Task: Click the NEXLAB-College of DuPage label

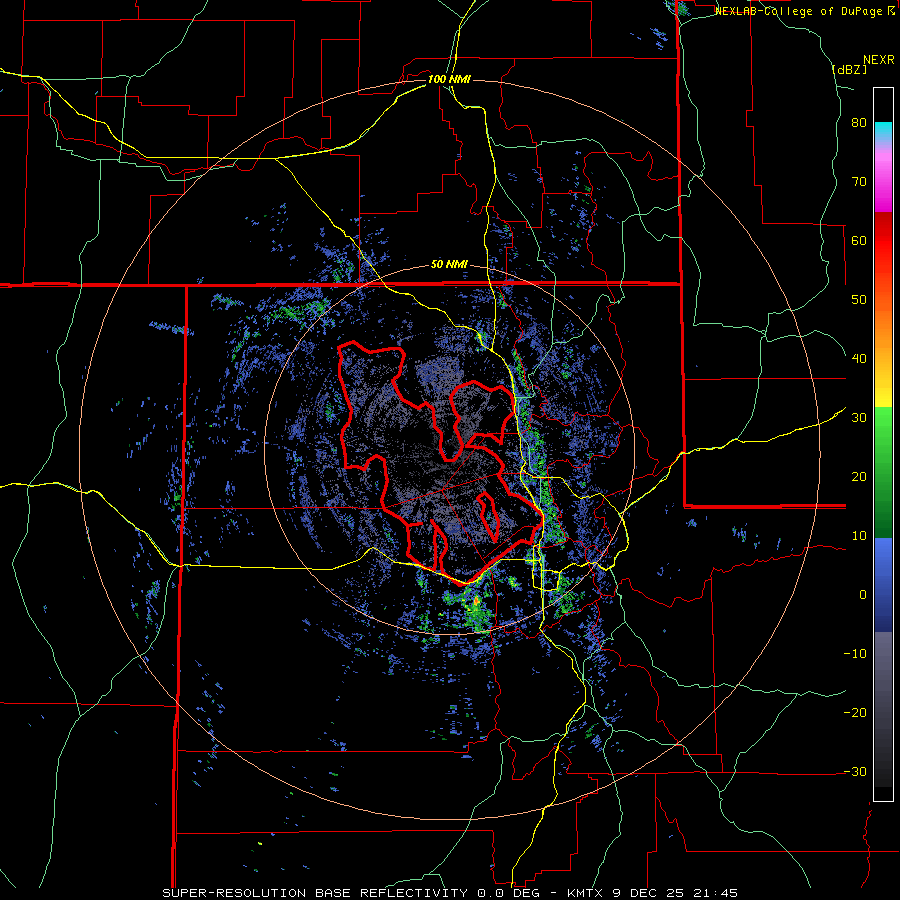Action: pyautogui.click(x=798, y=11)
